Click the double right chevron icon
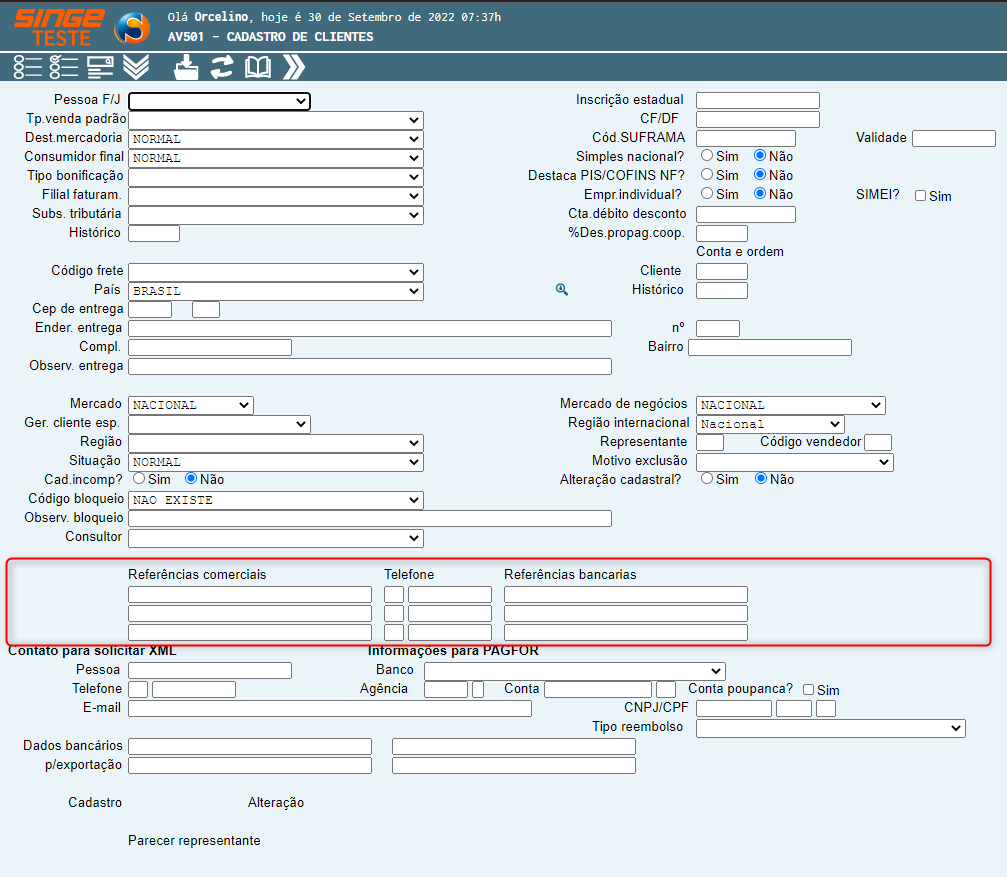The height and width of the screenshot is (877, 1007). pyautogui.click(x=294, y=67)
